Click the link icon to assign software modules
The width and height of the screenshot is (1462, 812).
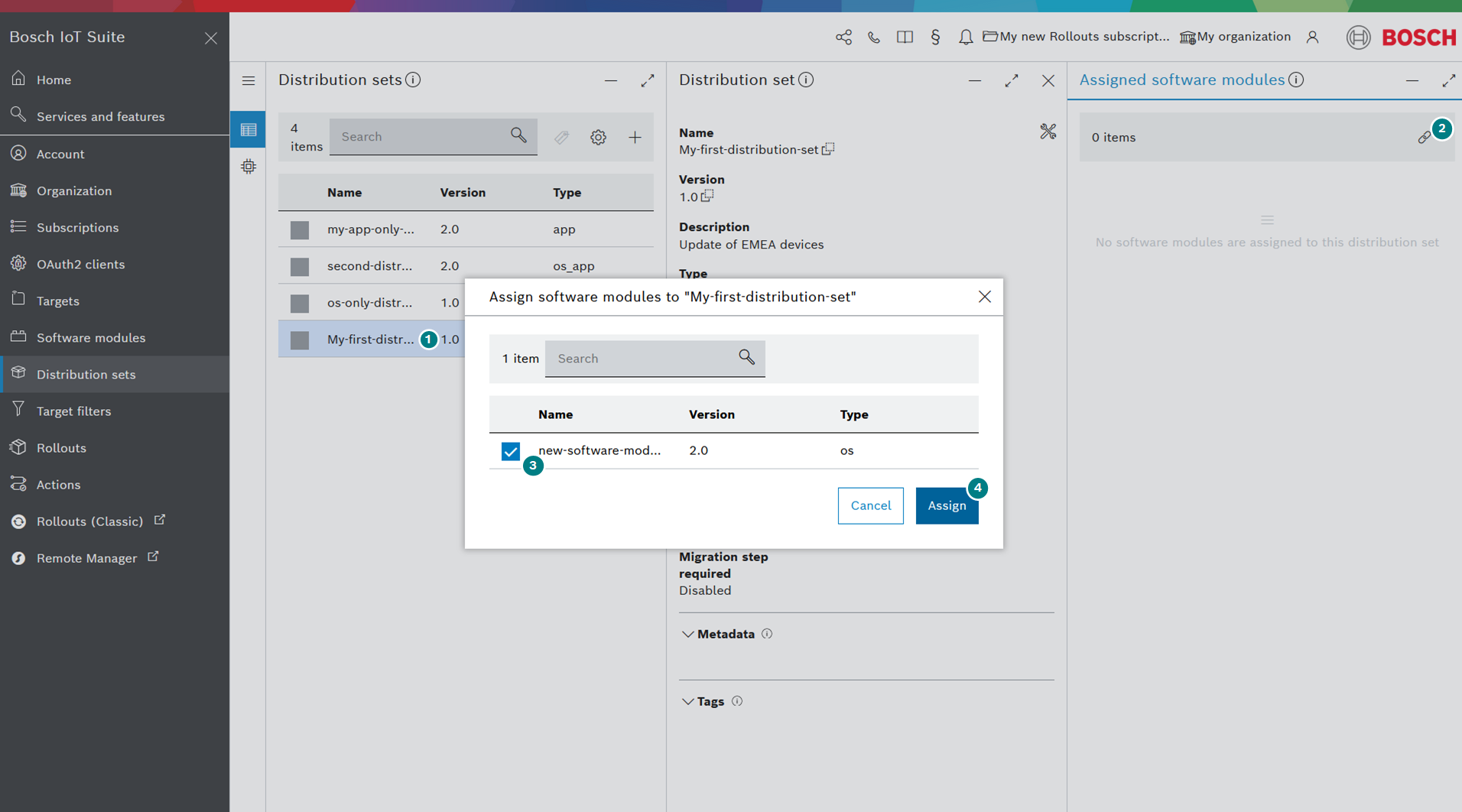1424,138
